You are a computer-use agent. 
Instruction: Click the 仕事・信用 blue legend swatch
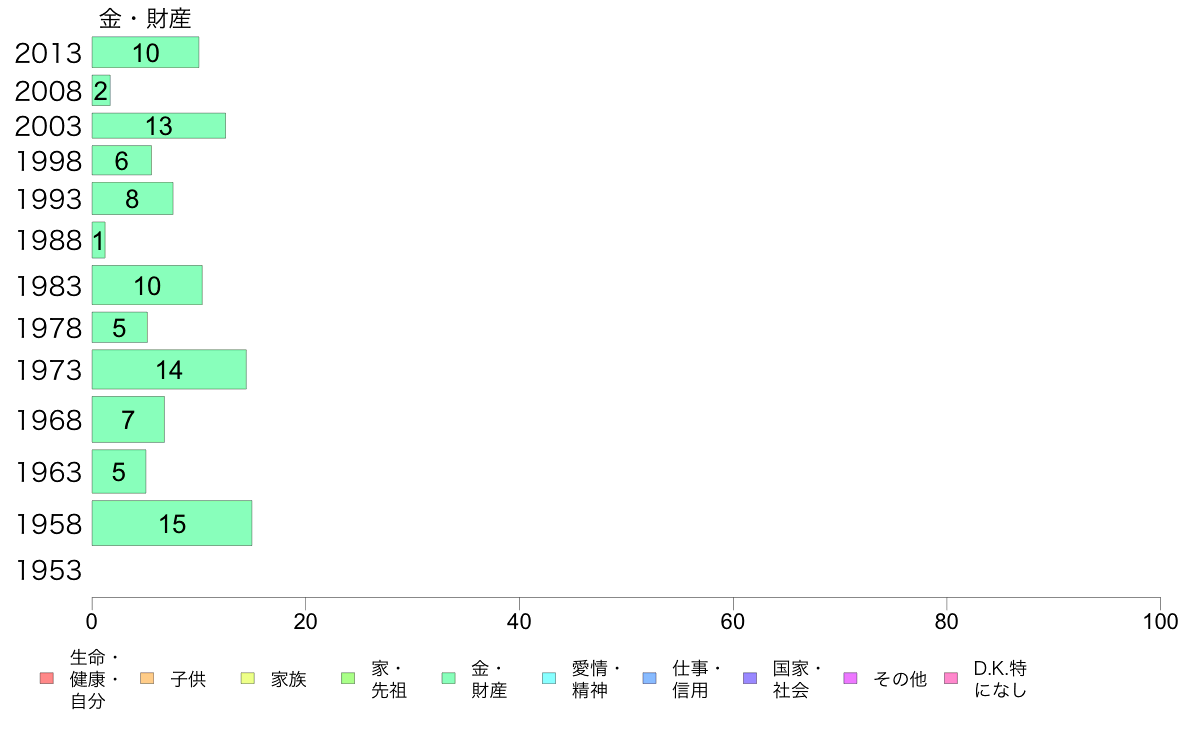click(x=649, y=678)
